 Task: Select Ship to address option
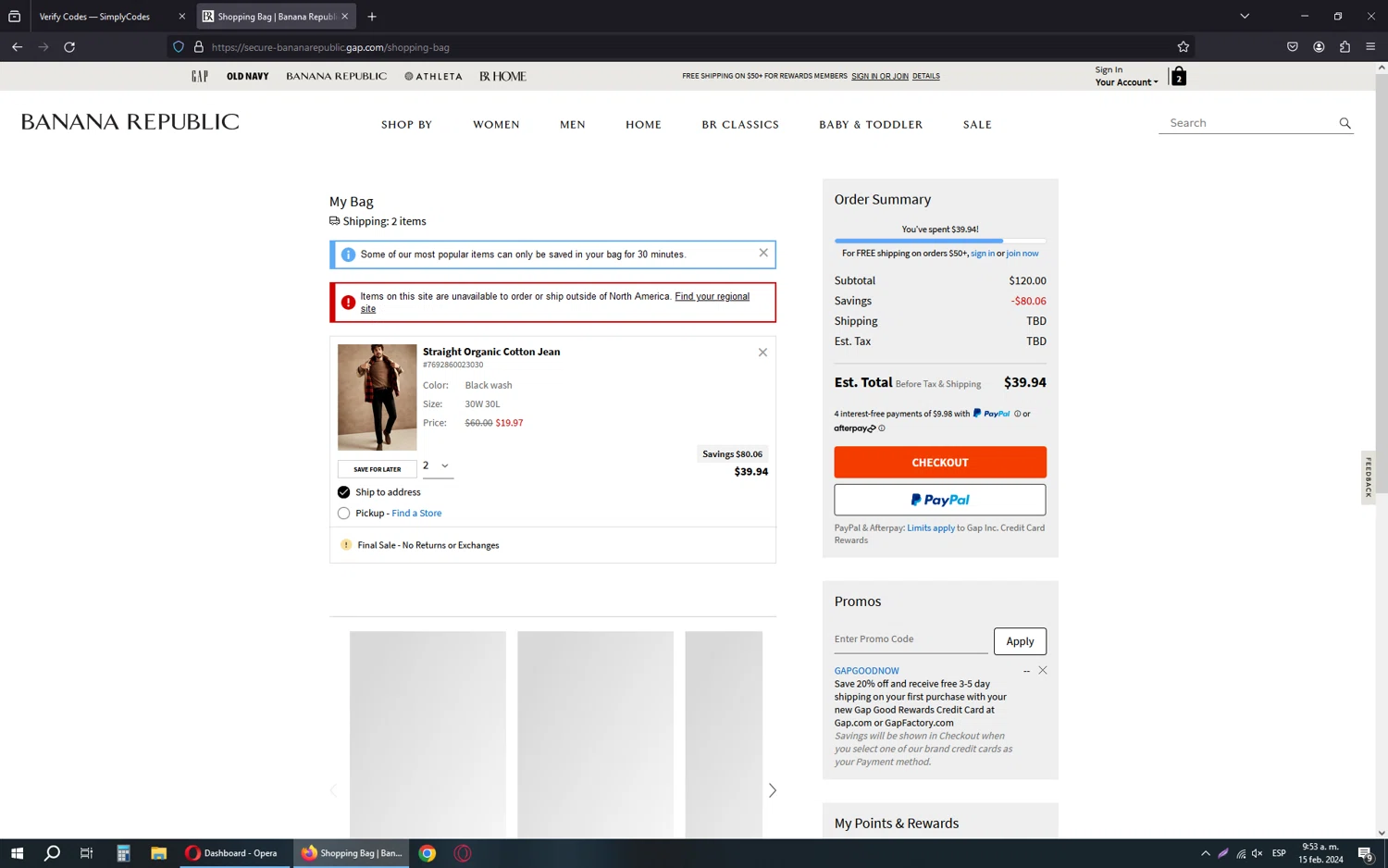pyautogui.click(x=343, y=492)
